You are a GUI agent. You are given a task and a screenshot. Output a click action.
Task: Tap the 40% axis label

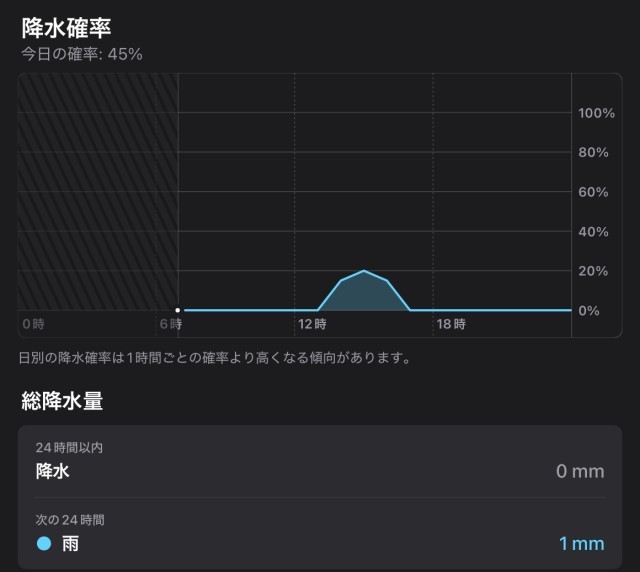point(594,231)
